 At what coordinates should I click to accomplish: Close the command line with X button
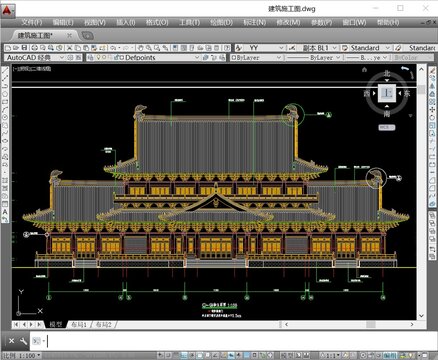click(11, 341)
